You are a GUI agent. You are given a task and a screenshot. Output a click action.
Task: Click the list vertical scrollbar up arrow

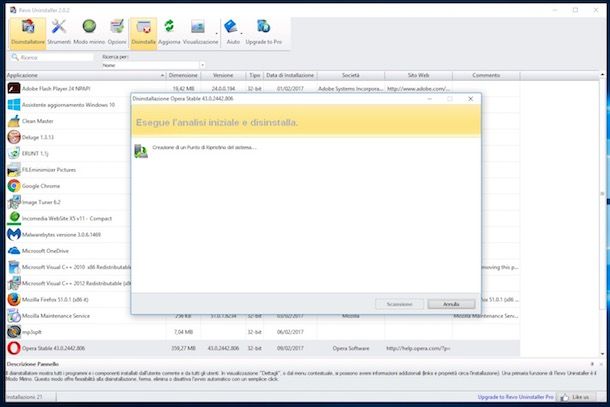pos(603,74)
